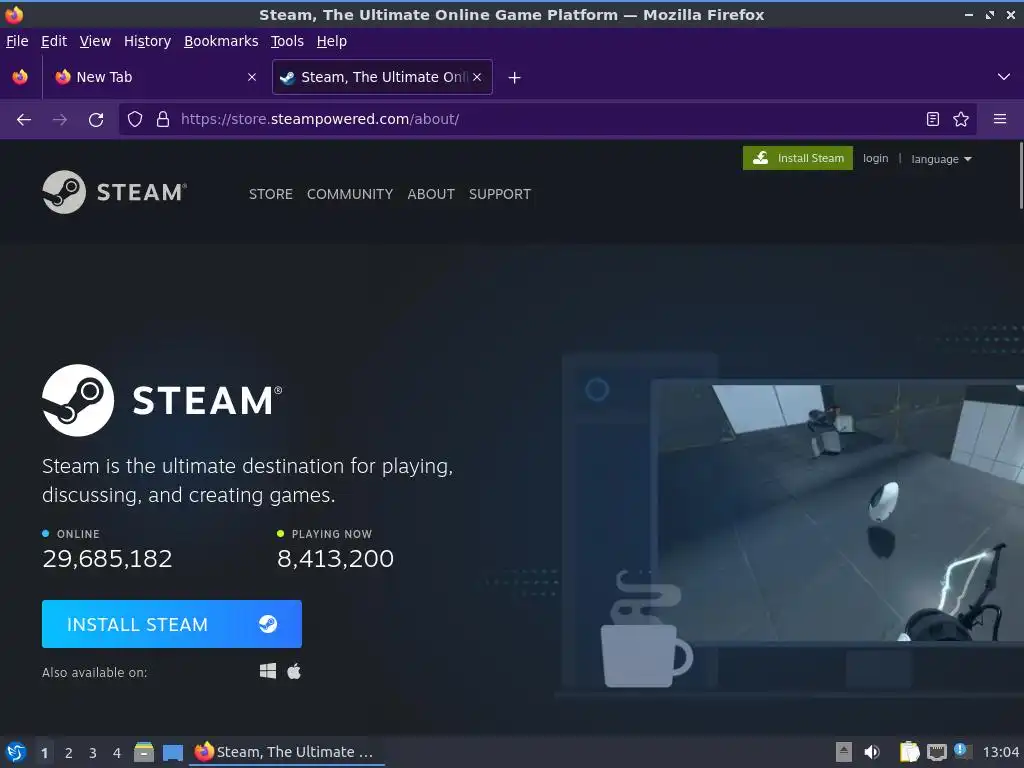Screen dimensions: 1024x768
Task: Open the Edit menu
Action: 54,41
